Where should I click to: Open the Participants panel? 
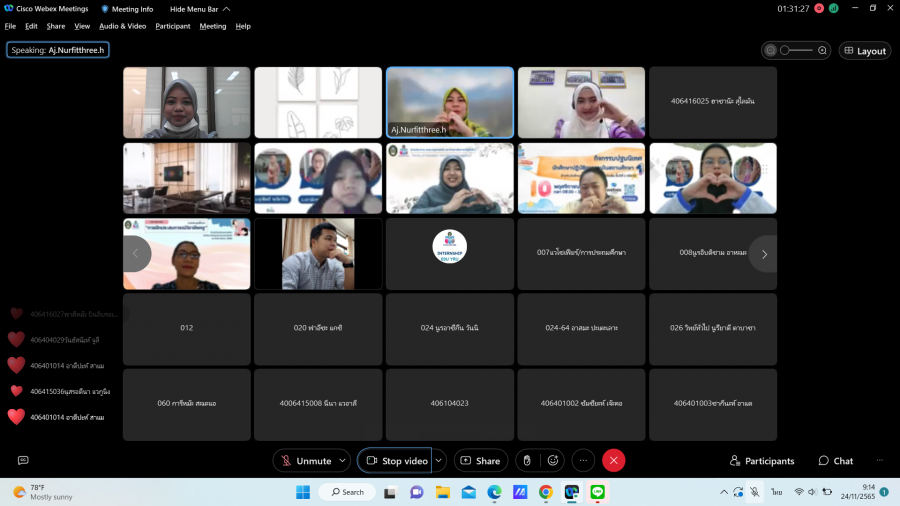tap(762, 460)
